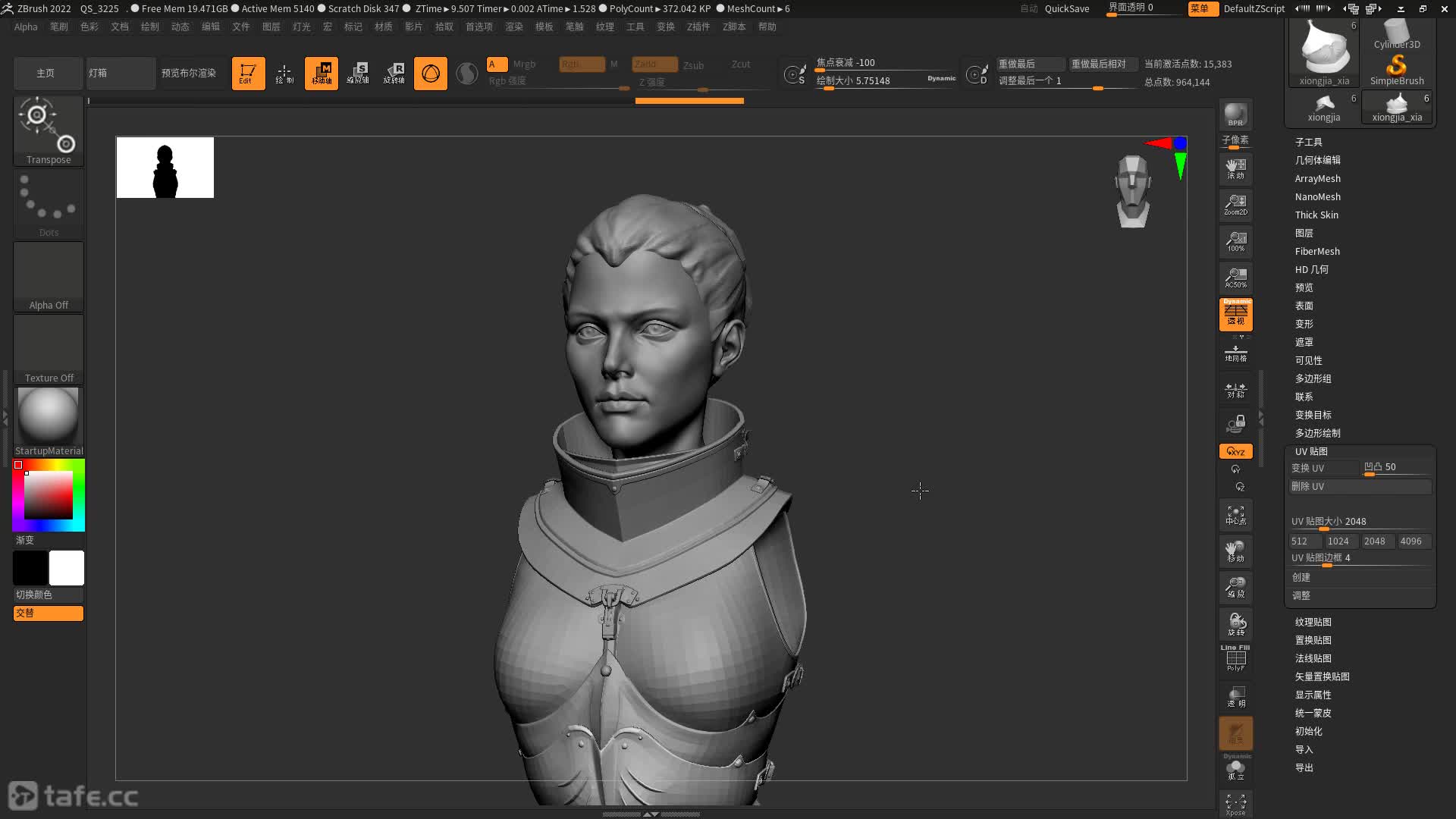Click the Redo Last (重做最后) button
This screenshot has width=1456, height=819.
coord(1030,64)
